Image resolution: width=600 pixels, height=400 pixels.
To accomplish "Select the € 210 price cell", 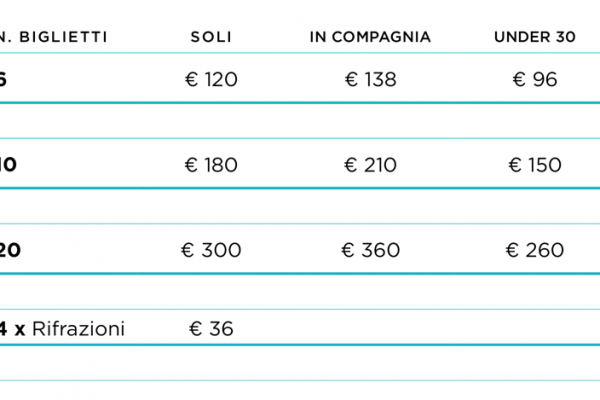I will tap(370, 165).
